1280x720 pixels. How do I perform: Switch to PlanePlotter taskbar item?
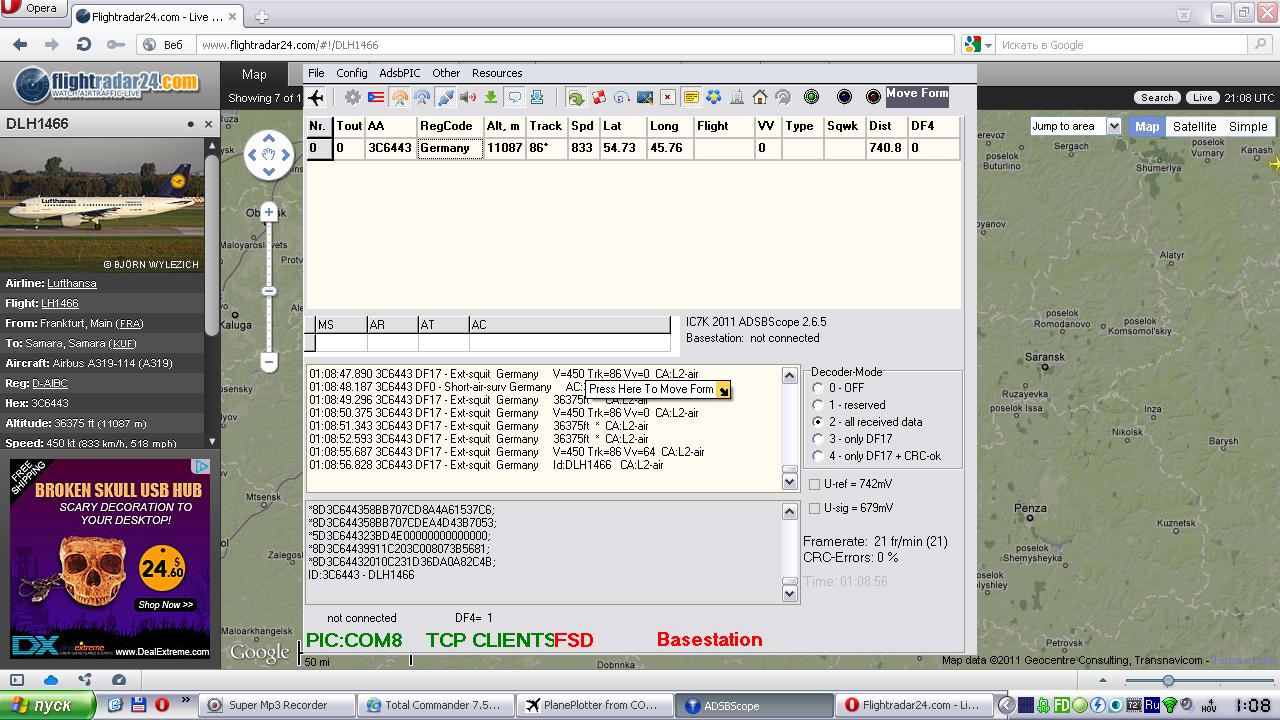pos(596,705)
